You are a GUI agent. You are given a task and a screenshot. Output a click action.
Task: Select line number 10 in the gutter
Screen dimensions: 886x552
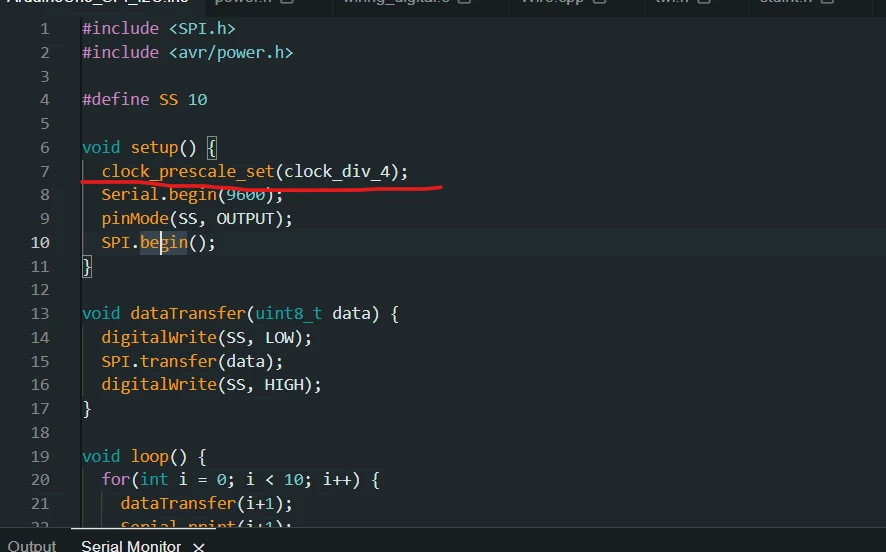[x=40, y=242]
